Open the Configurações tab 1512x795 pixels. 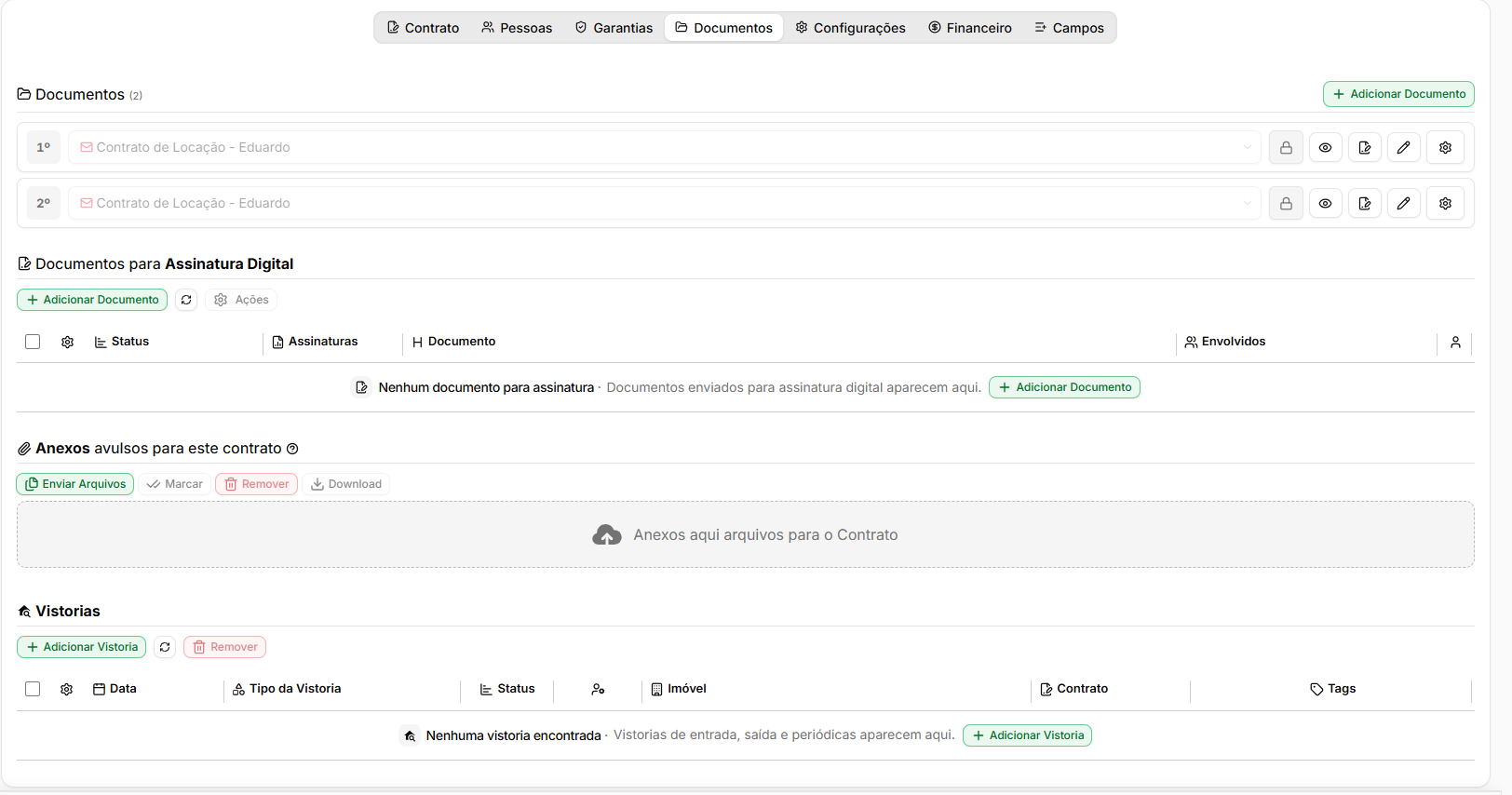pyautogui.click(x=850, y=28)
